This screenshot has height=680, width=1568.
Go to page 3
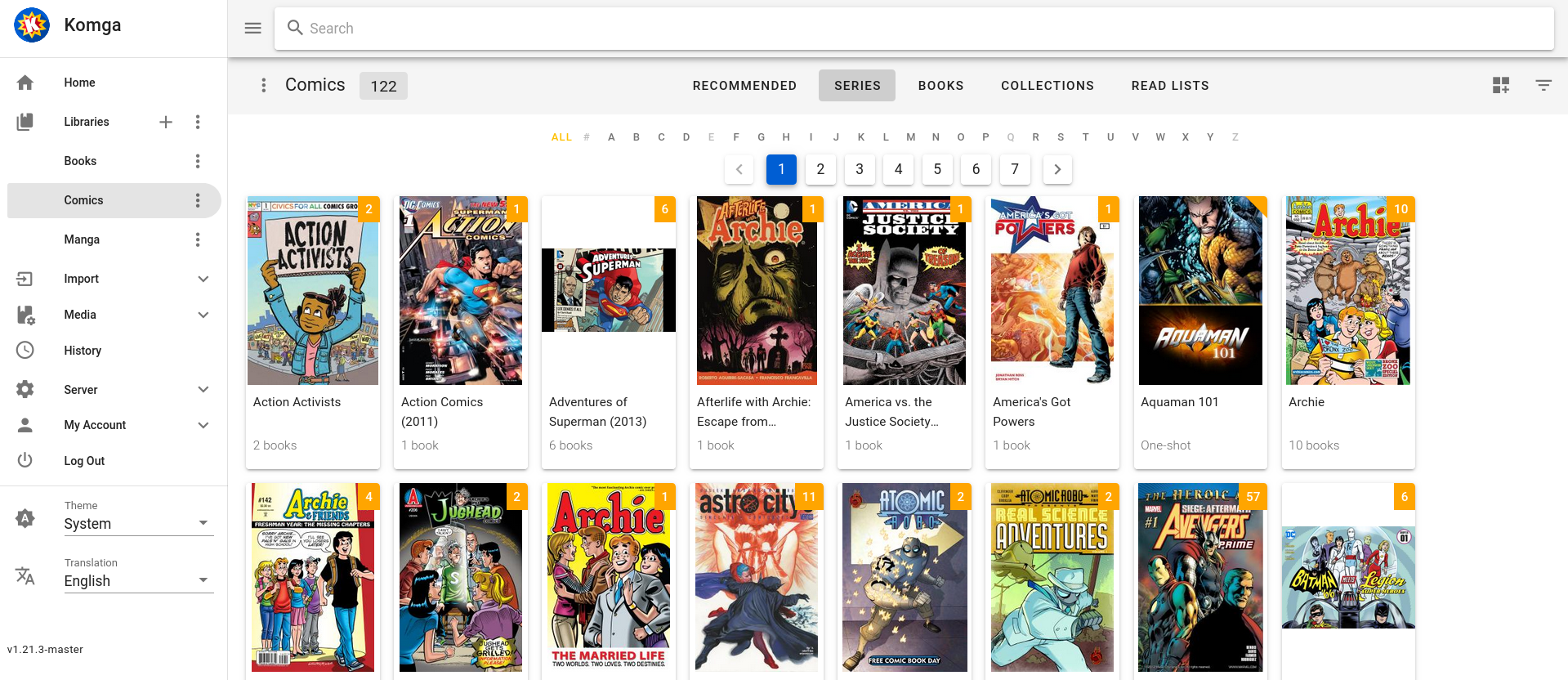860,169
